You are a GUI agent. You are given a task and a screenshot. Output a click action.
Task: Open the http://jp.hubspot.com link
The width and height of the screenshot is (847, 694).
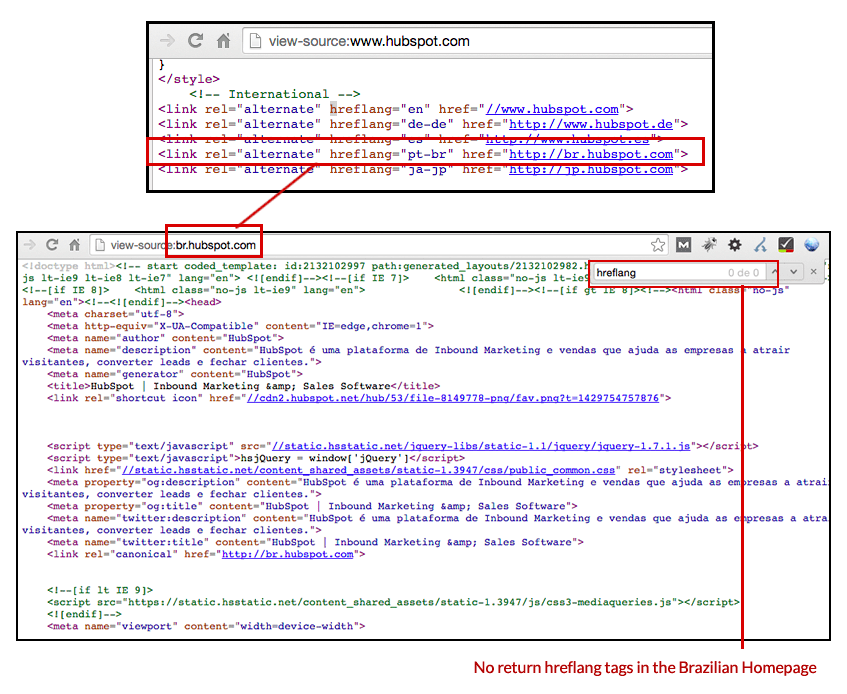pyautogui.click(x=591, y=170)
